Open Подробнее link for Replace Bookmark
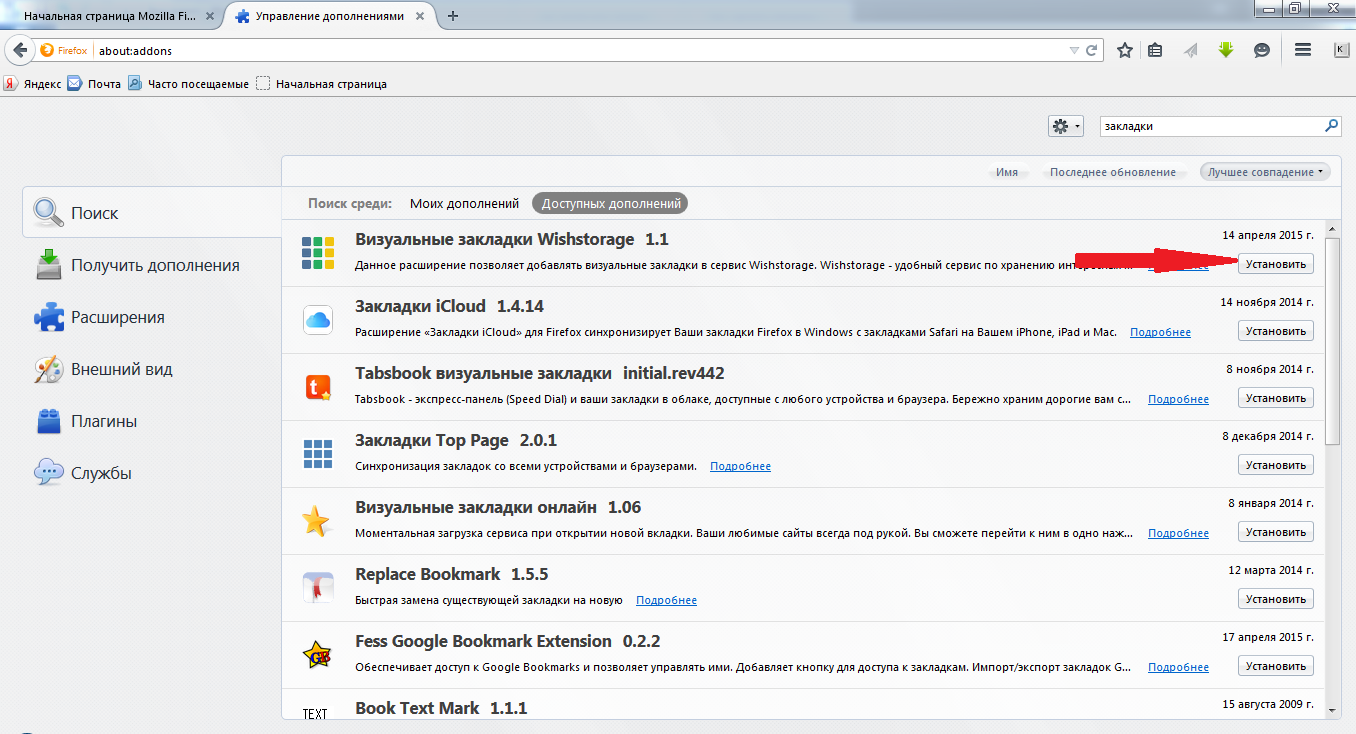Screen dimensions: 1356x734 pos(666,600)
